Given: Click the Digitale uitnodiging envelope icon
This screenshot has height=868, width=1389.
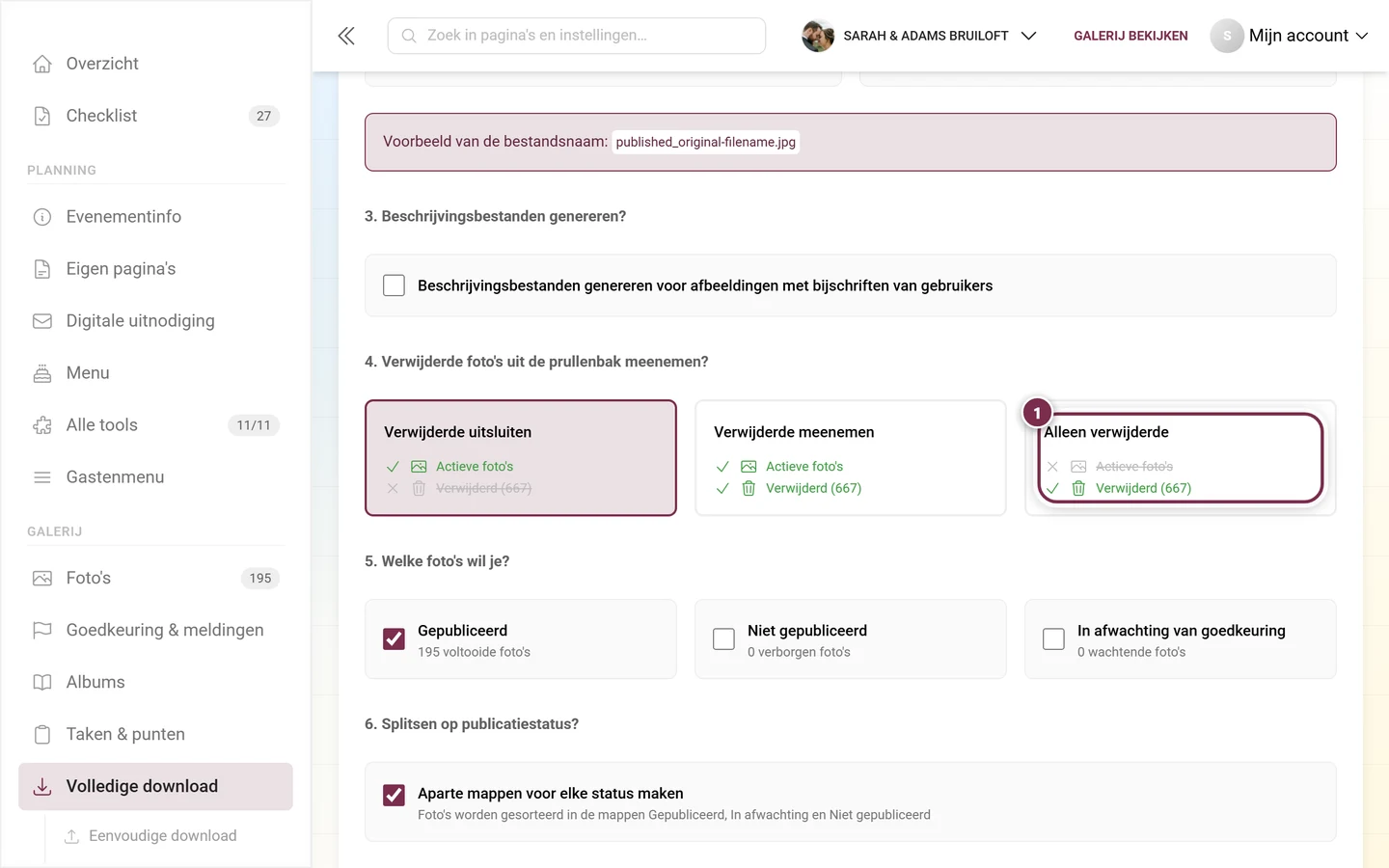Looking at the screenshot, I should click(x=42, y=321).
